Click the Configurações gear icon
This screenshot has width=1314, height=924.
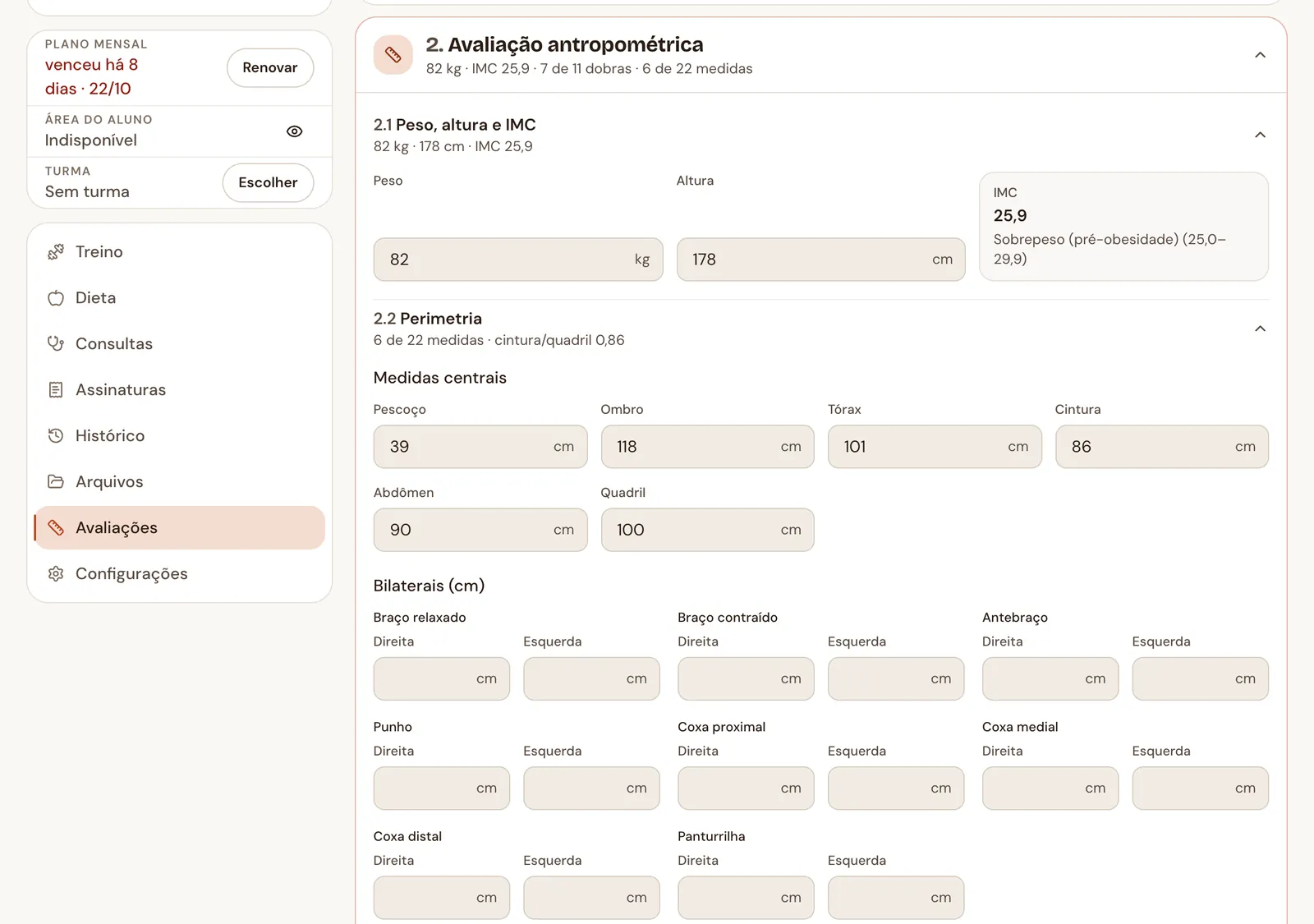pos(56,574)
